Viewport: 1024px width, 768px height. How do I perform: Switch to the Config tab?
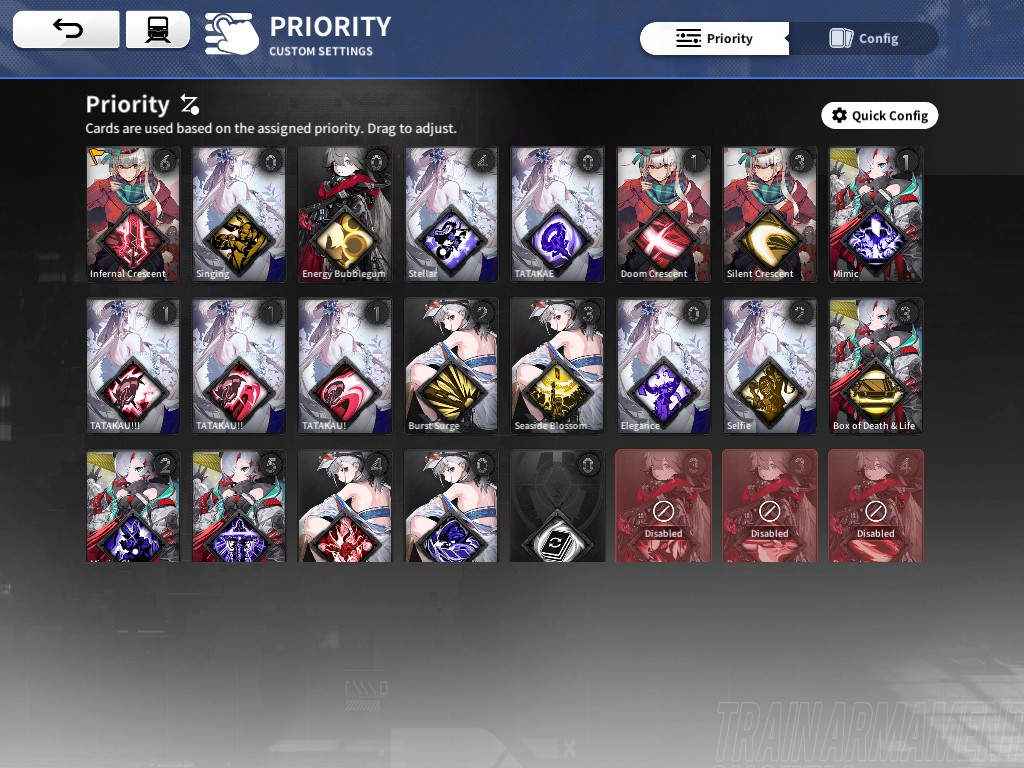(863, 39)
